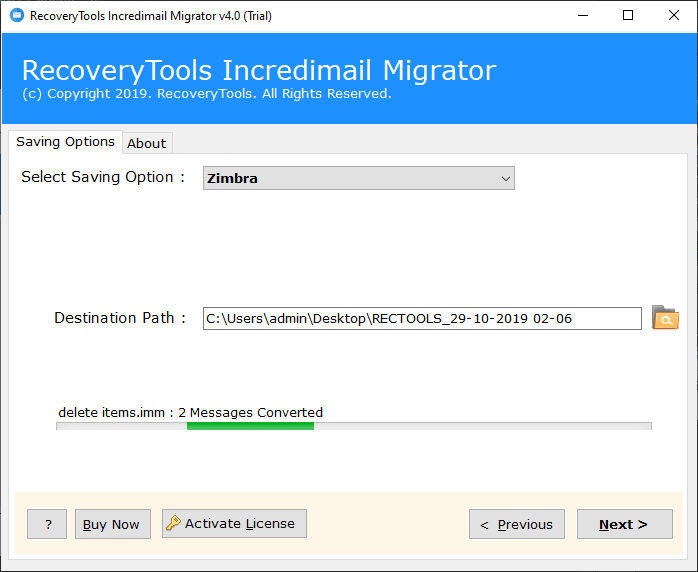698x572 pixels.
Task: Select the Saving Options tab
Action: pos(65,142)
